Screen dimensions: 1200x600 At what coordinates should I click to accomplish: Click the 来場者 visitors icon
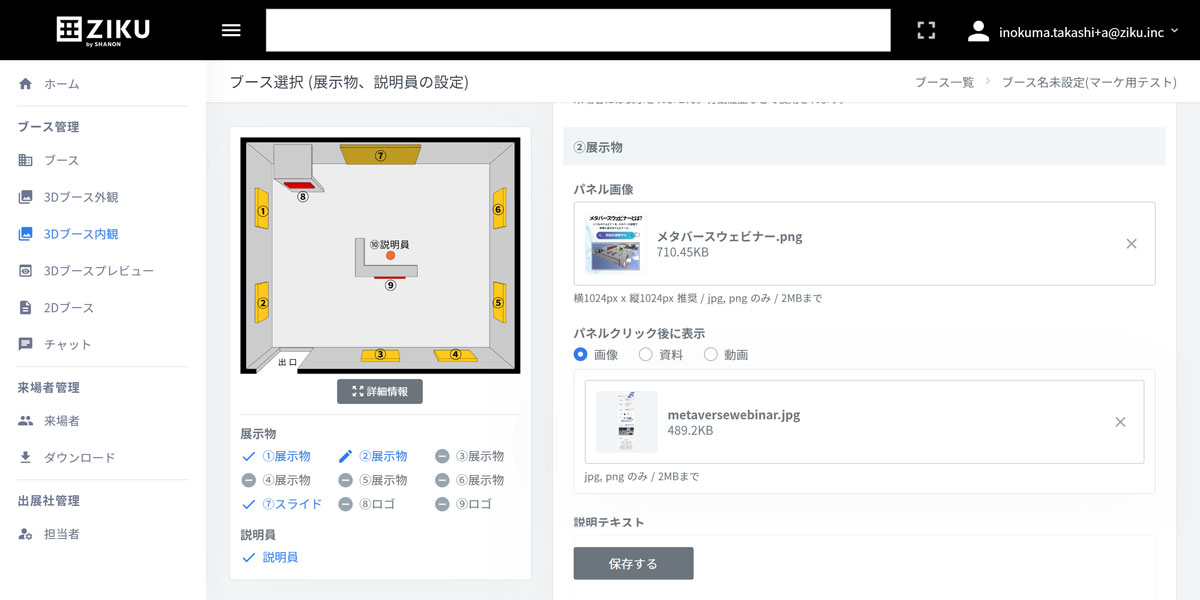[26, 420]
